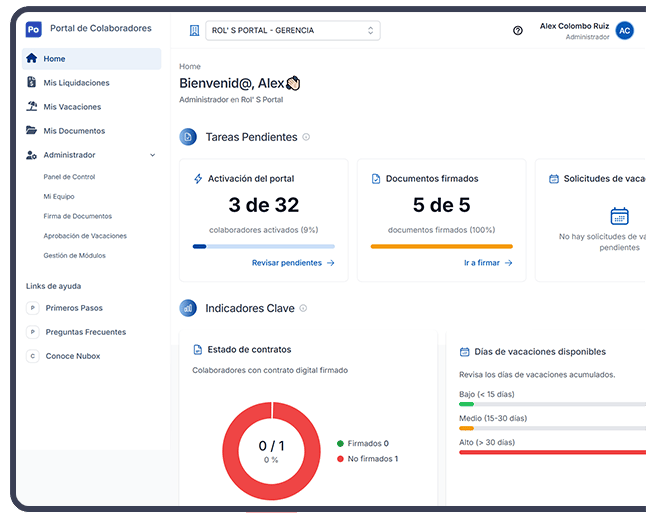Screen dimensions: 646x526
Task: Open Mis Liquidaciones from sidebar
Action: 76,83
